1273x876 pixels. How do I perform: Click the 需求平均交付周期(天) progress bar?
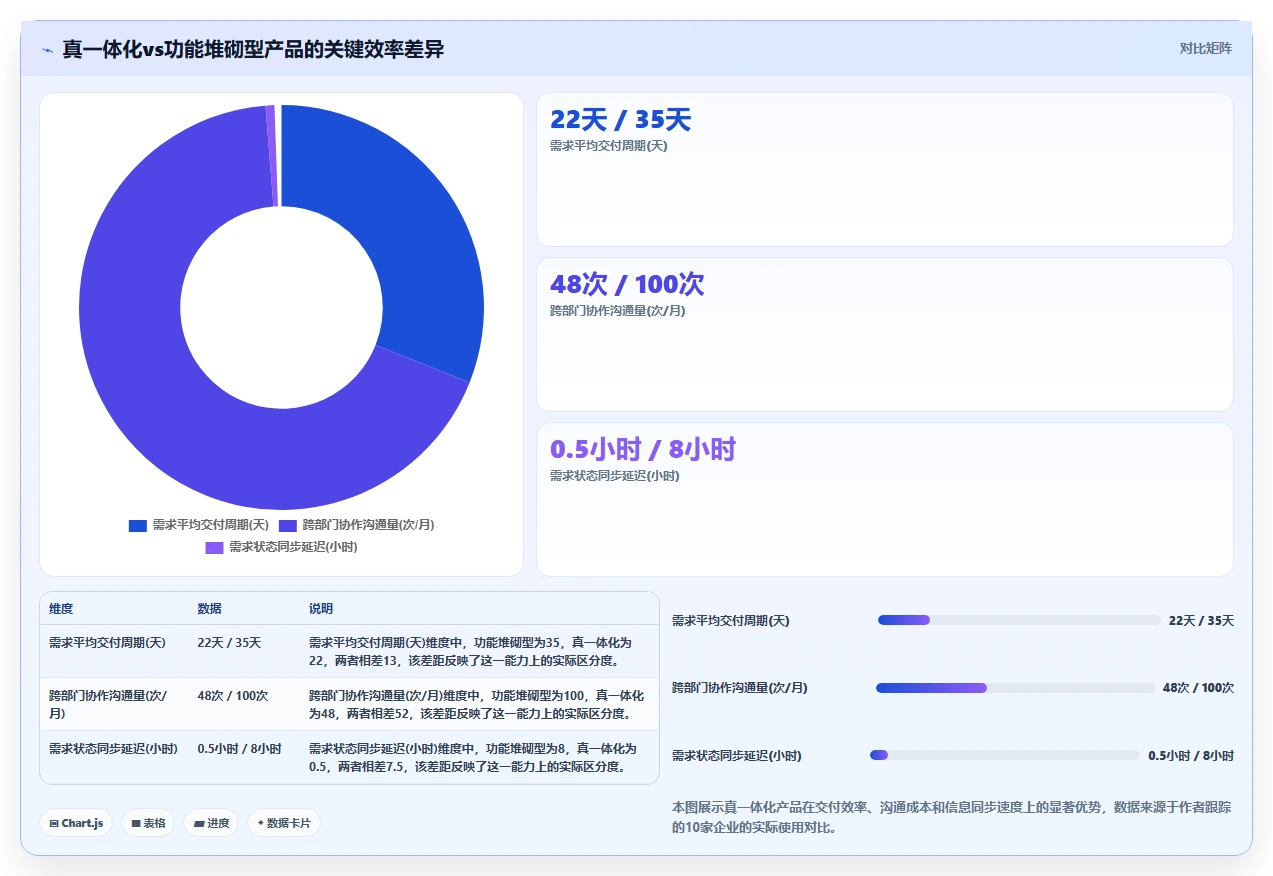click(1019, 620)
